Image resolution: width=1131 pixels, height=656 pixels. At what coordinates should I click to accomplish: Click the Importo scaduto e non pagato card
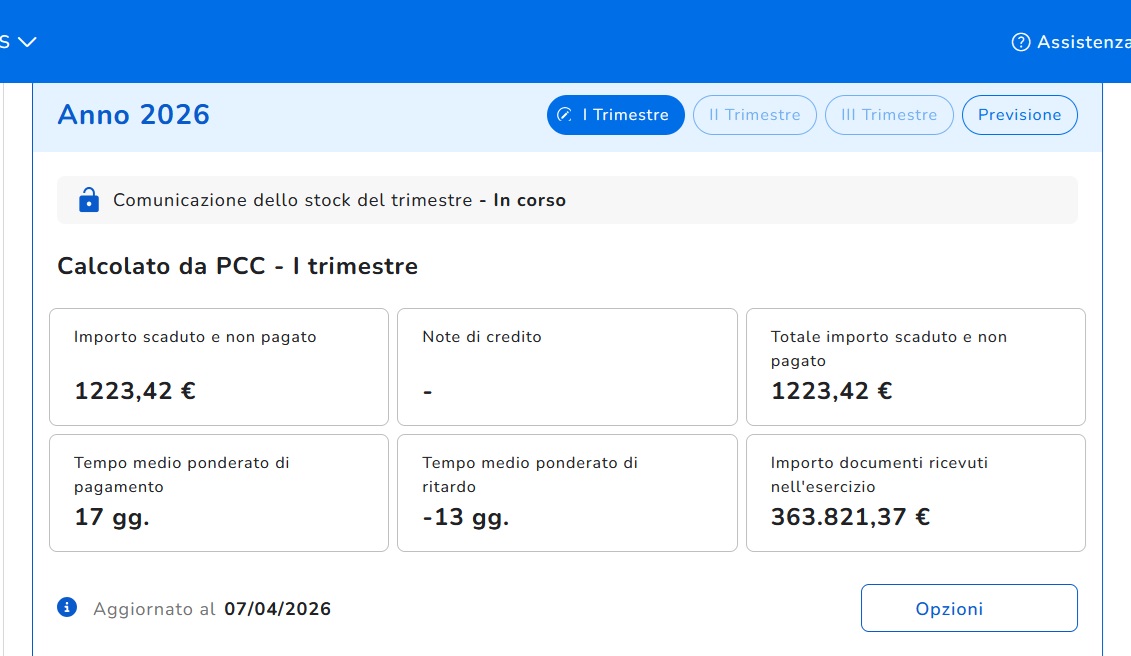pyautogui.click(x=219, y=367)
